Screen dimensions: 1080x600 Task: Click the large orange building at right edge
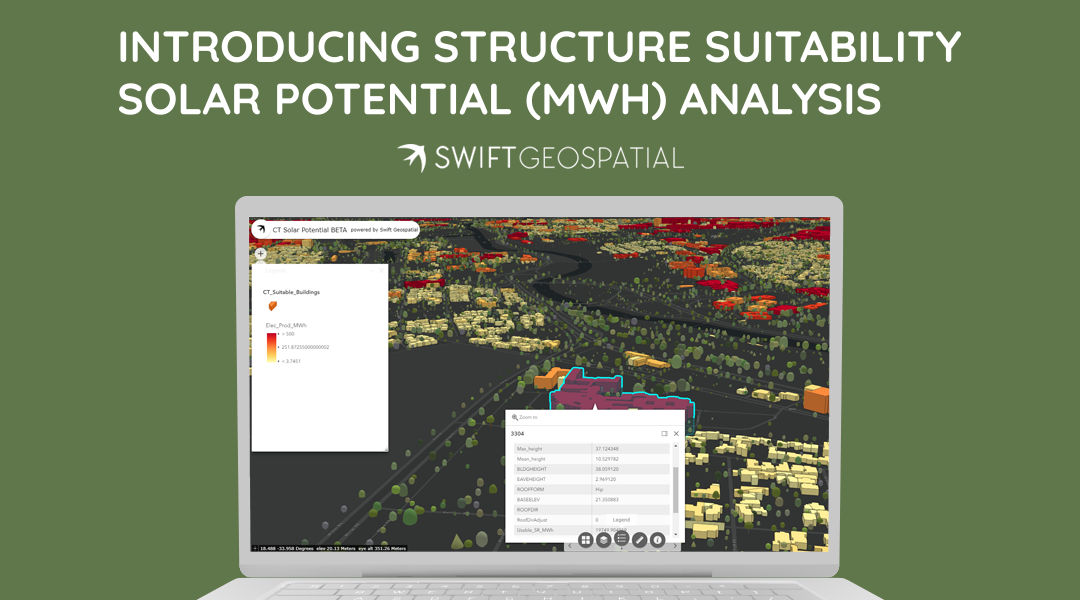pyautogui.click(x=816, y=400)
